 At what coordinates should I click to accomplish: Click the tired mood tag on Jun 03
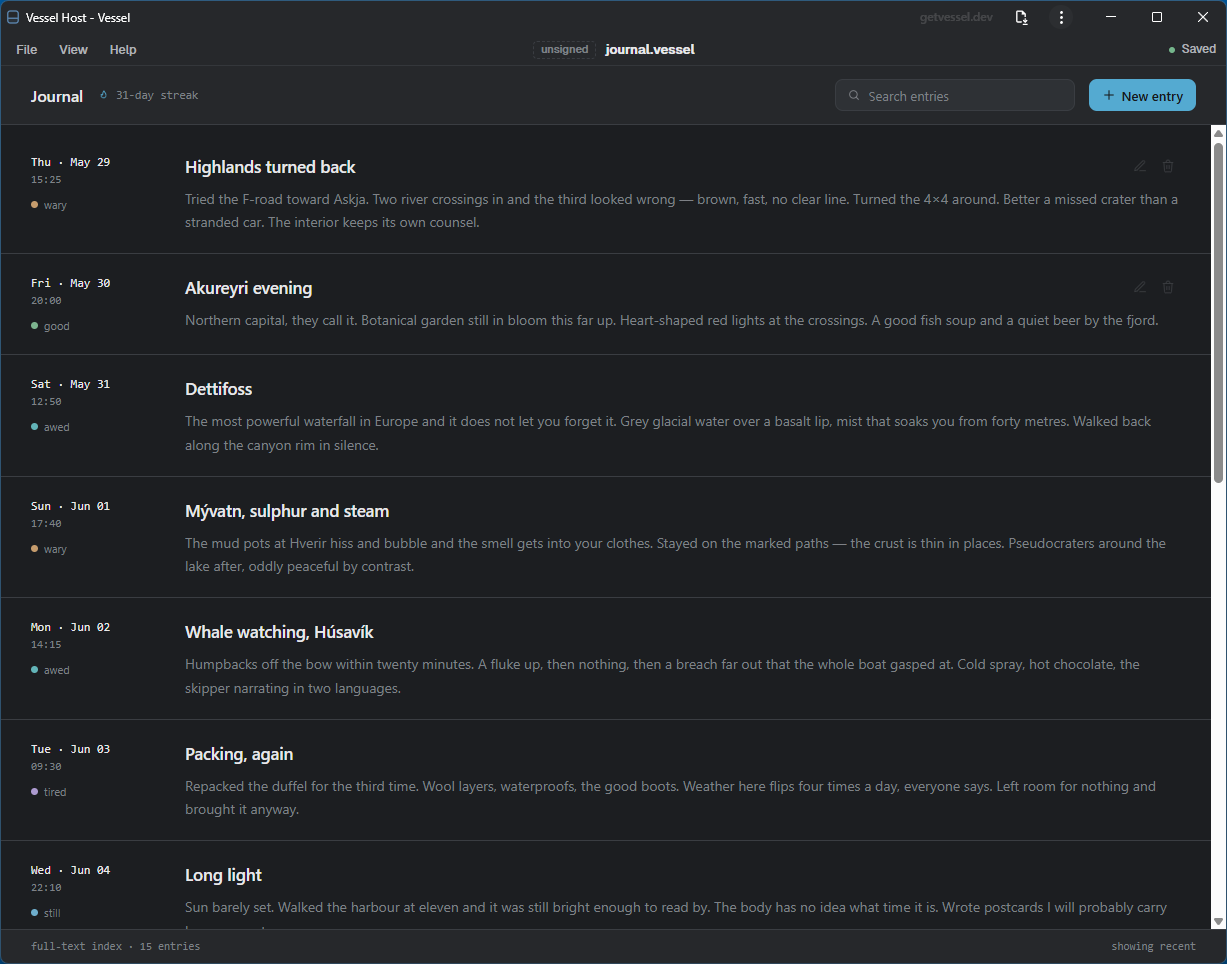point(49,792)
